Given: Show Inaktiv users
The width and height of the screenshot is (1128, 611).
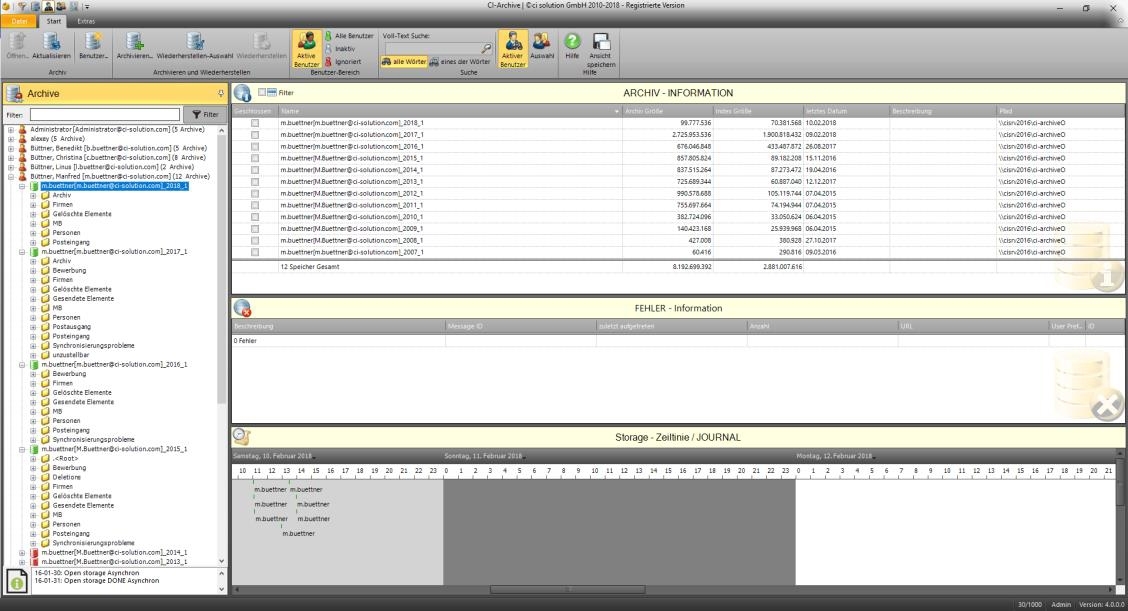Looking at the screenshot, I should click(340, 48).
